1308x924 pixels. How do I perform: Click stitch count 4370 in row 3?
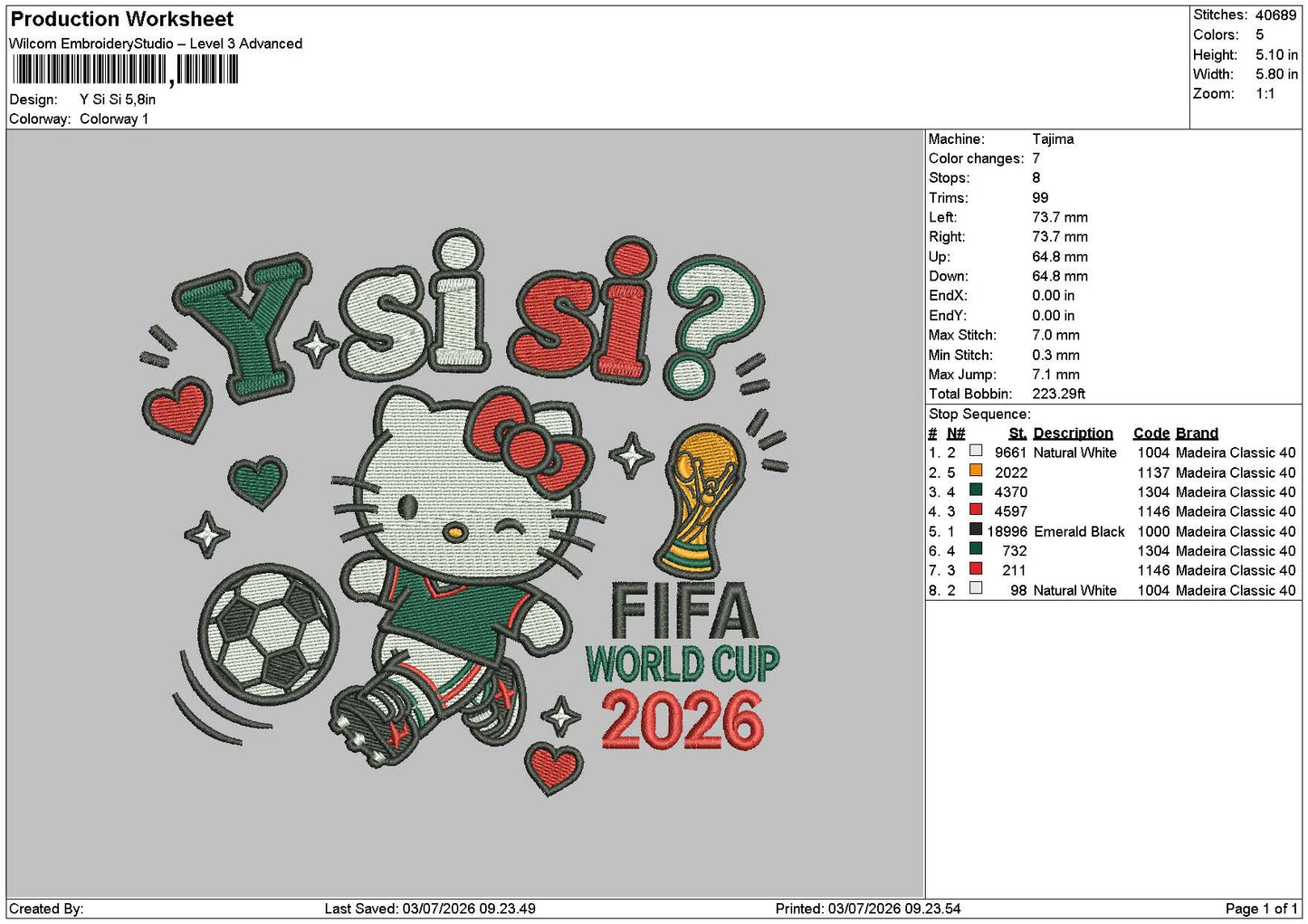coord(1011,492)
